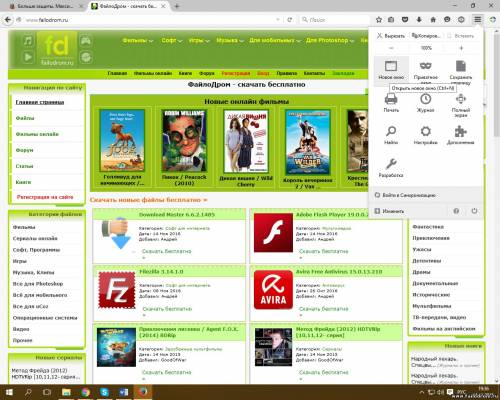Image resolution: width=500 pixels, height=400 pixels.
Task: Click the gamepad icon beside the fd logo
Action: (86, 41)
